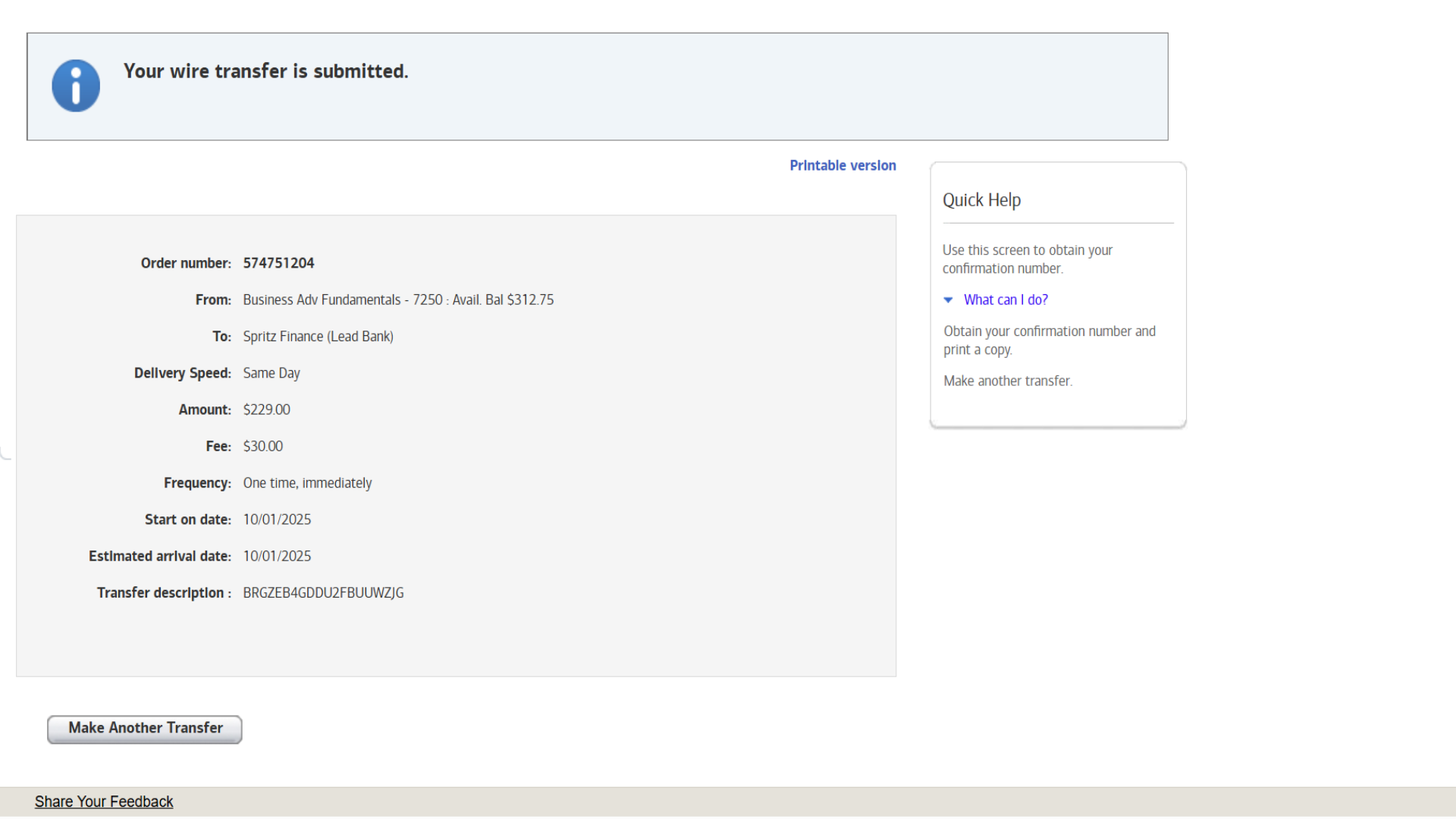Viewport: 1456px width, 819px height.
Task: Click the transfer description code BRGZEB4GDDU2FBUUWZJG
Action: [323, 593]
